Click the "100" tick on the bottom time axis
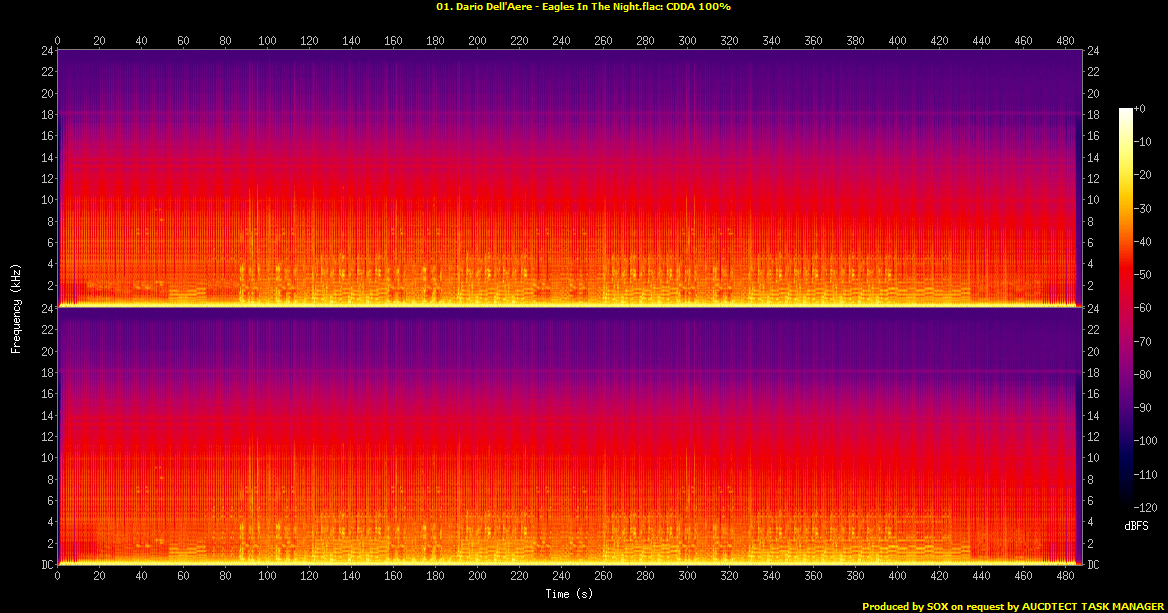This screenshot has height=613, width=1168. pyautogui.click(x=267, y=577)
